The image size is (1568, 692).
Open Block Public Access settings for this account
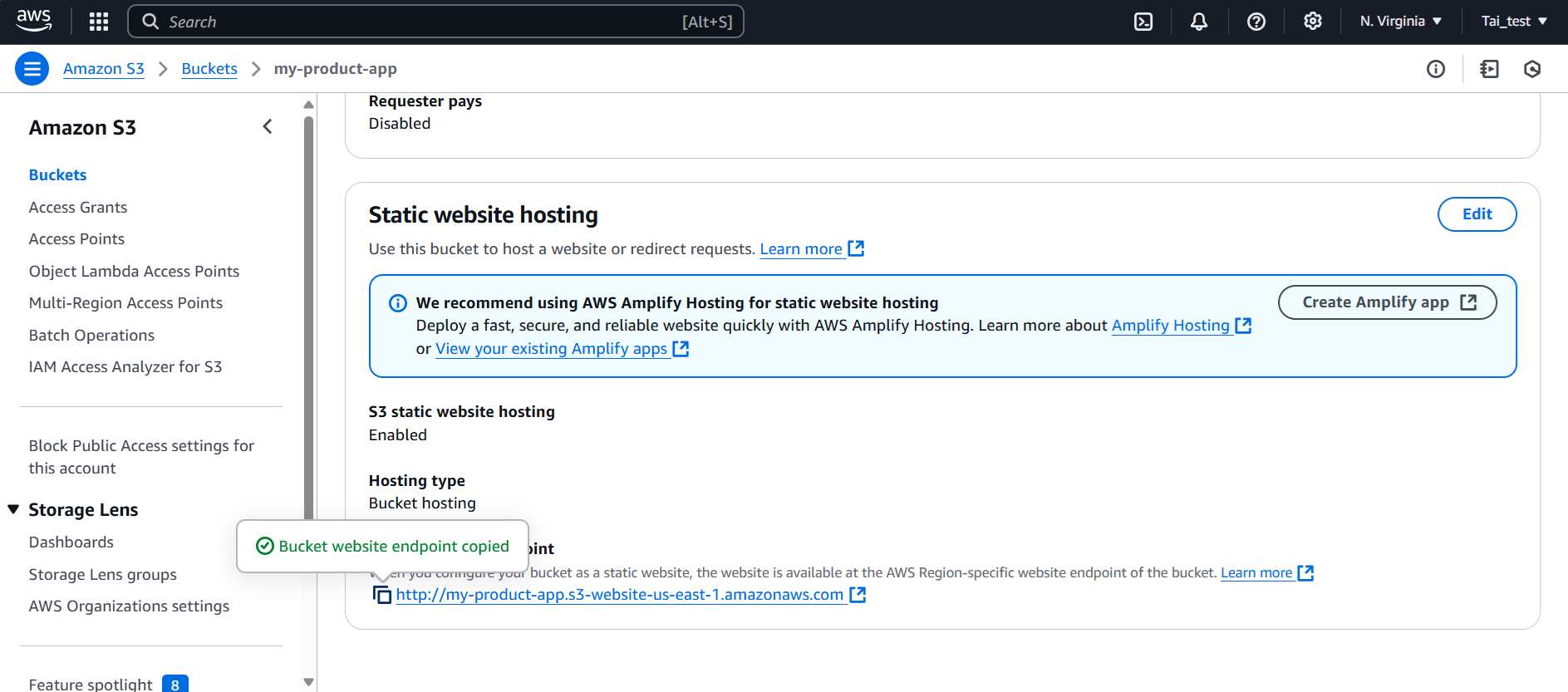tap(141, 457)
